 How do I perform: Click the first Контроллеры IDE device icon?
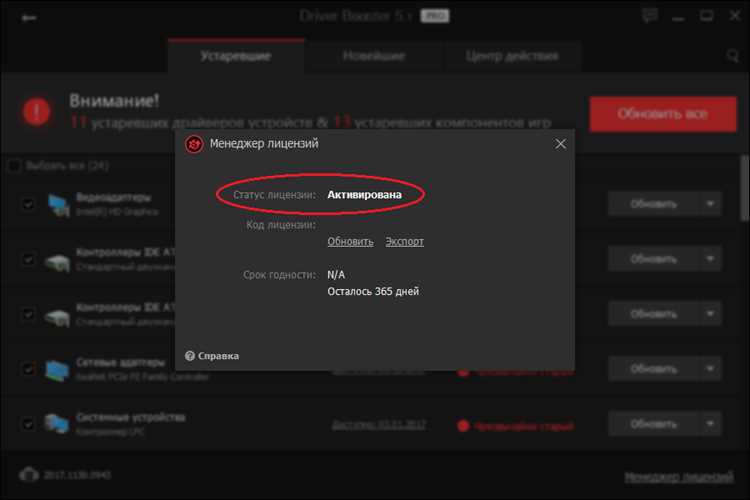point(57,261)
